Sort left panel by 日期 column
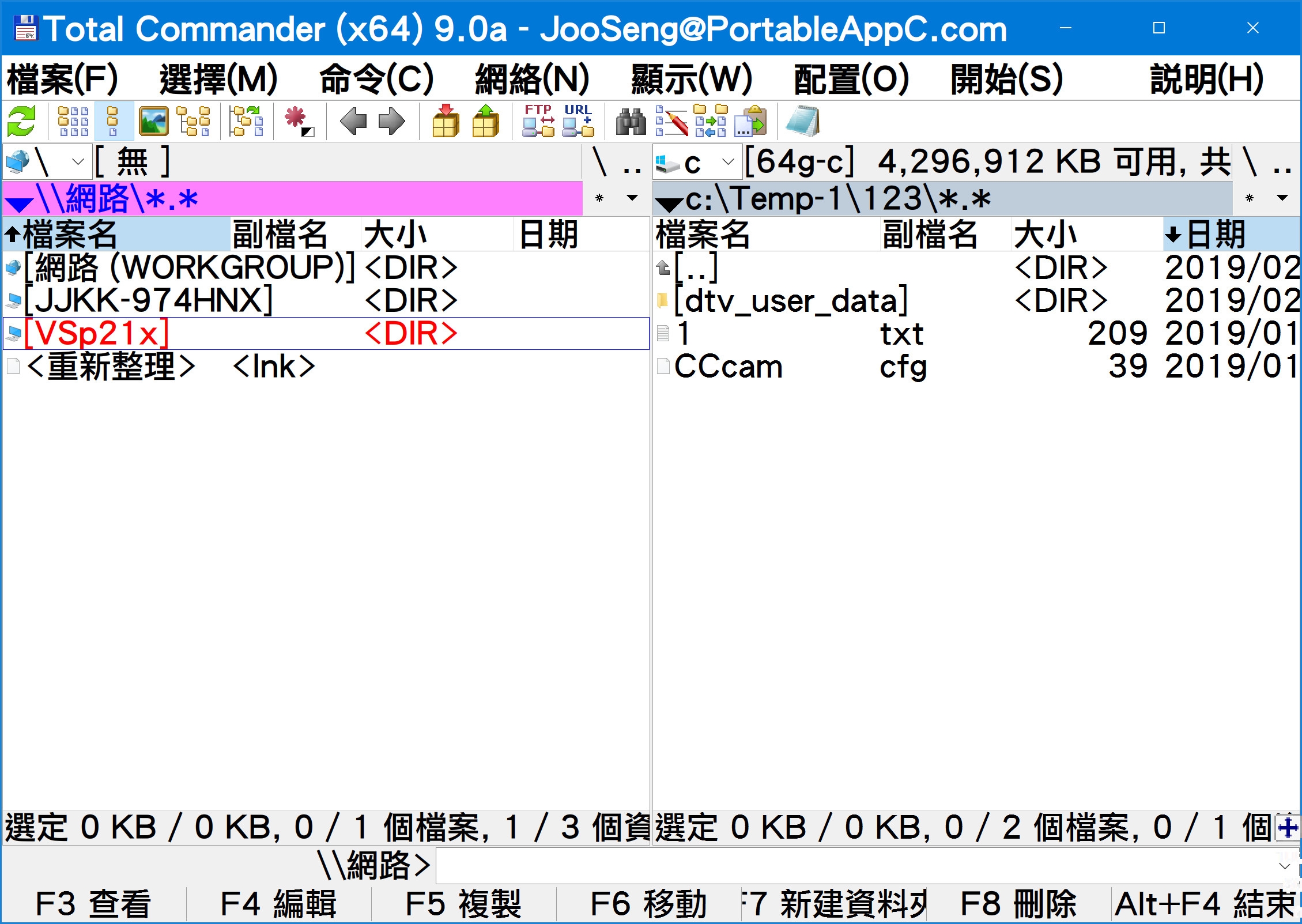 point(582,234)
